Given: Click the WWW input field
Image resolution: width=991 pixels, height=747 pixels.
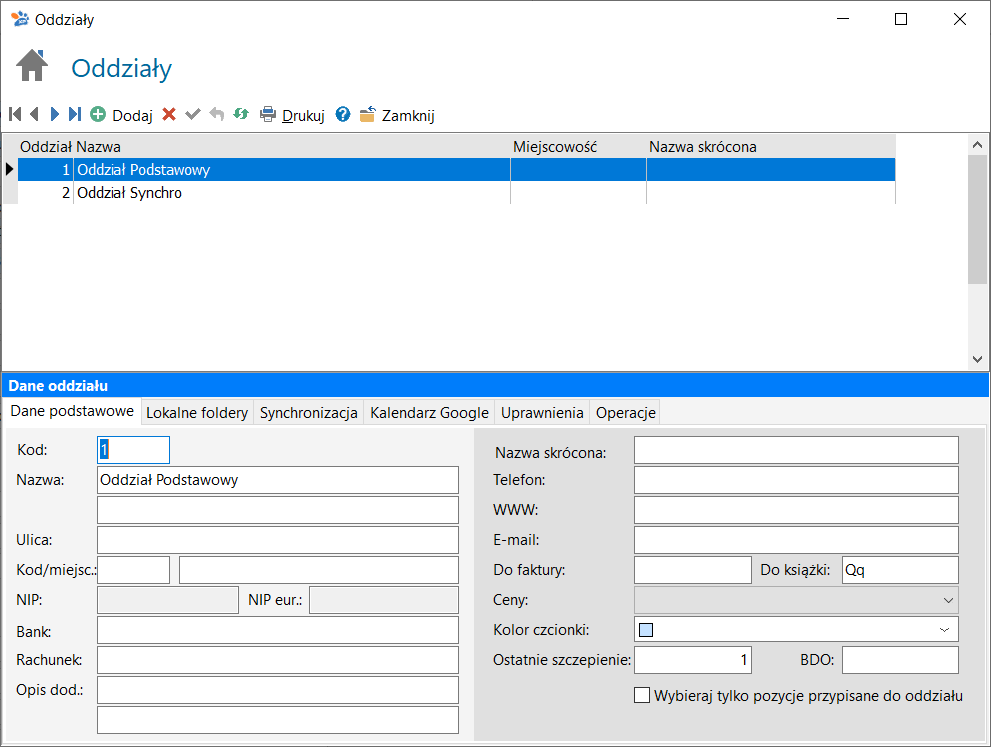Looking at the screenshot, I should 796,510.
